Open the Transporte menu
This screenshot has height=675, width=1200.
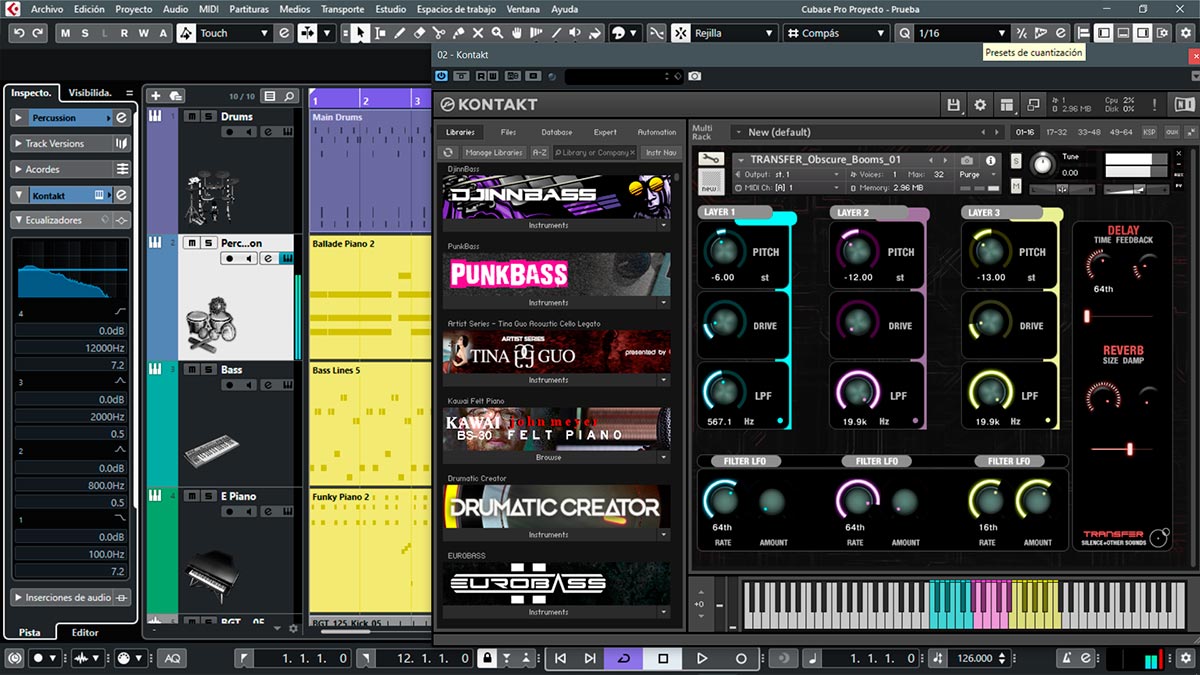[342, 9]
